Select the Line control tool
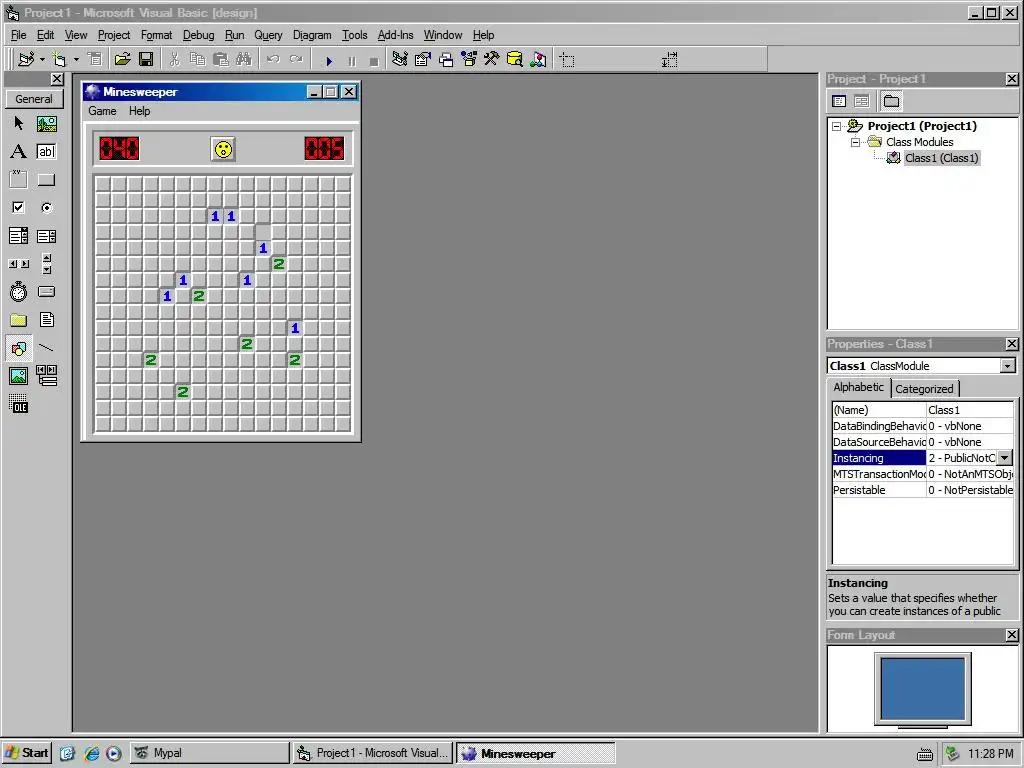Image resolution: width=1024 pixels, height=768 pixels. 46,348
